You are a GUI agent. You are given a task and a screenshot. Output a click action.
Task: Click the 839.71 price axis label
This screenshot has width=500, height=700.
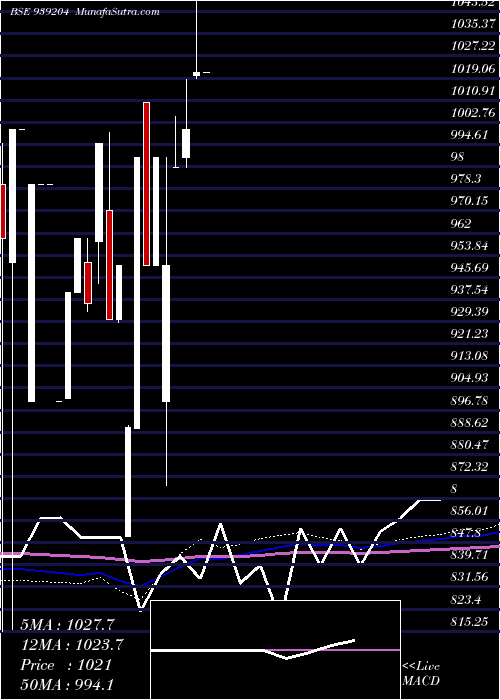point(470,555)
